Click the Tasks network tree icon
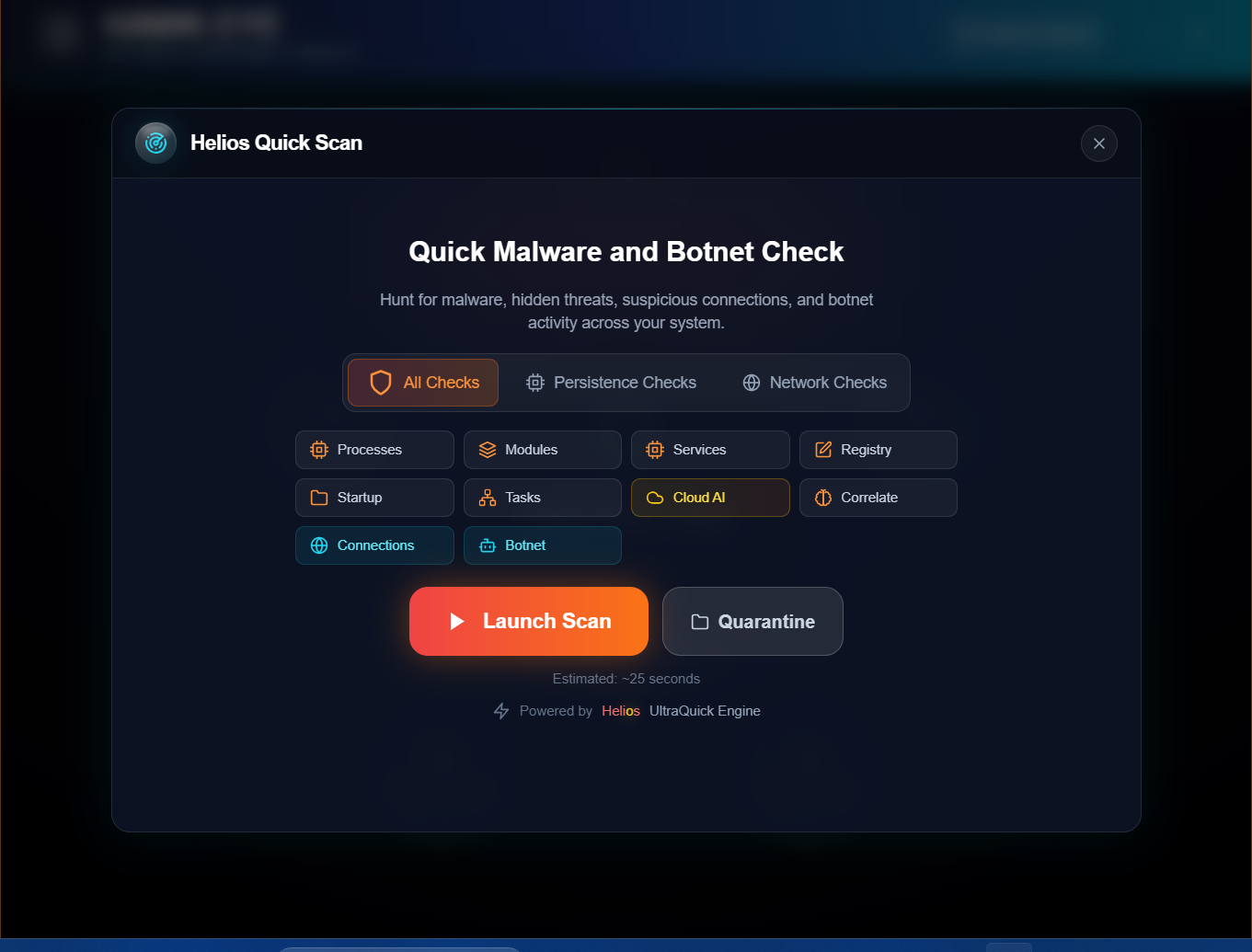The height and width of the screenshot is (952, 1252). point(488,498)
